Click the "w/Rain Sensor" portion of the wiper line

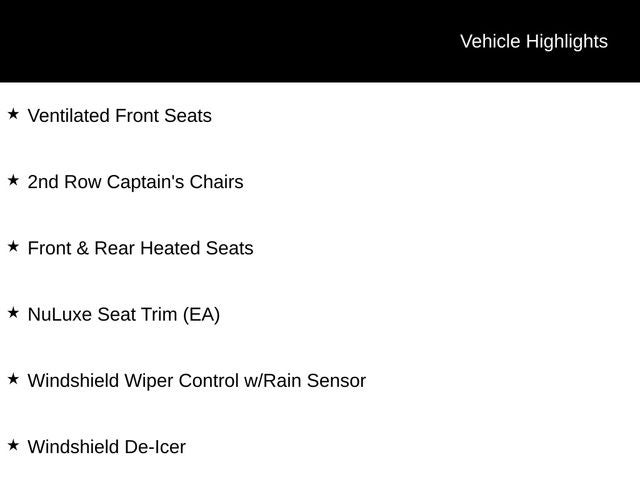point(305,381)
